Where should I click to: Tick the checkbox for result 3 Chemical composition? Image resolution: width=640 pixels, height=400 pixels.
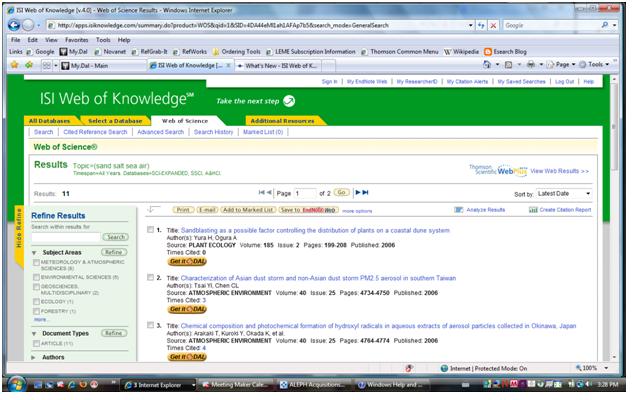point(150,325)
